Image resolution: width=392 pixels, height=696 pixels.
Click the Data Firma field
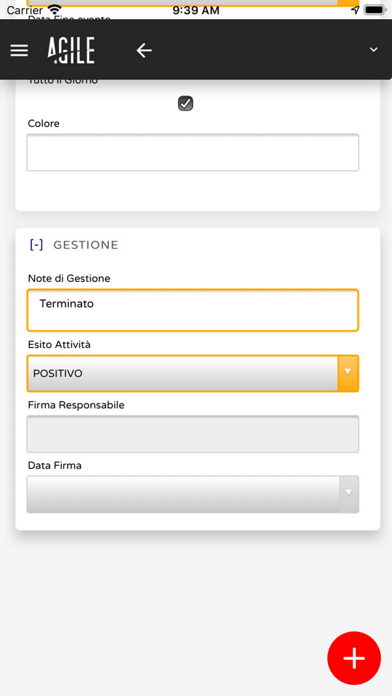[193, 494]
